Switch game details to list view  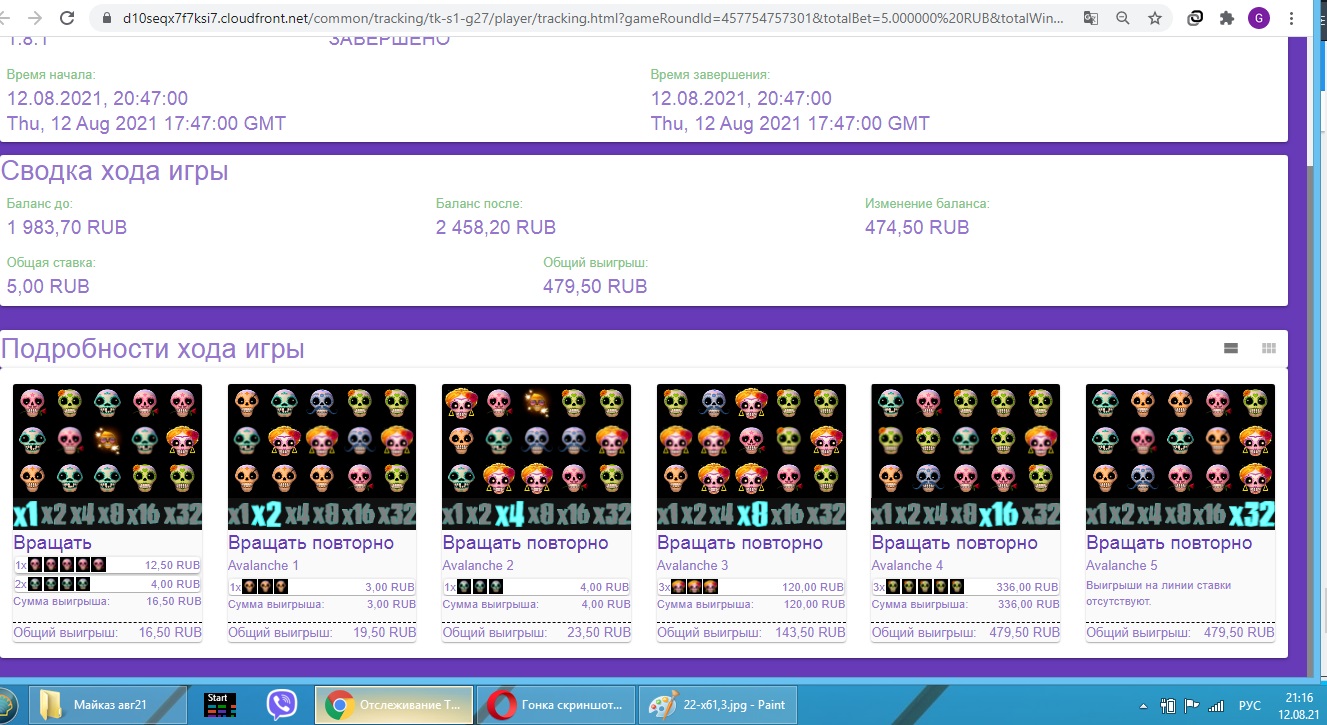[x=1231, y=348]
